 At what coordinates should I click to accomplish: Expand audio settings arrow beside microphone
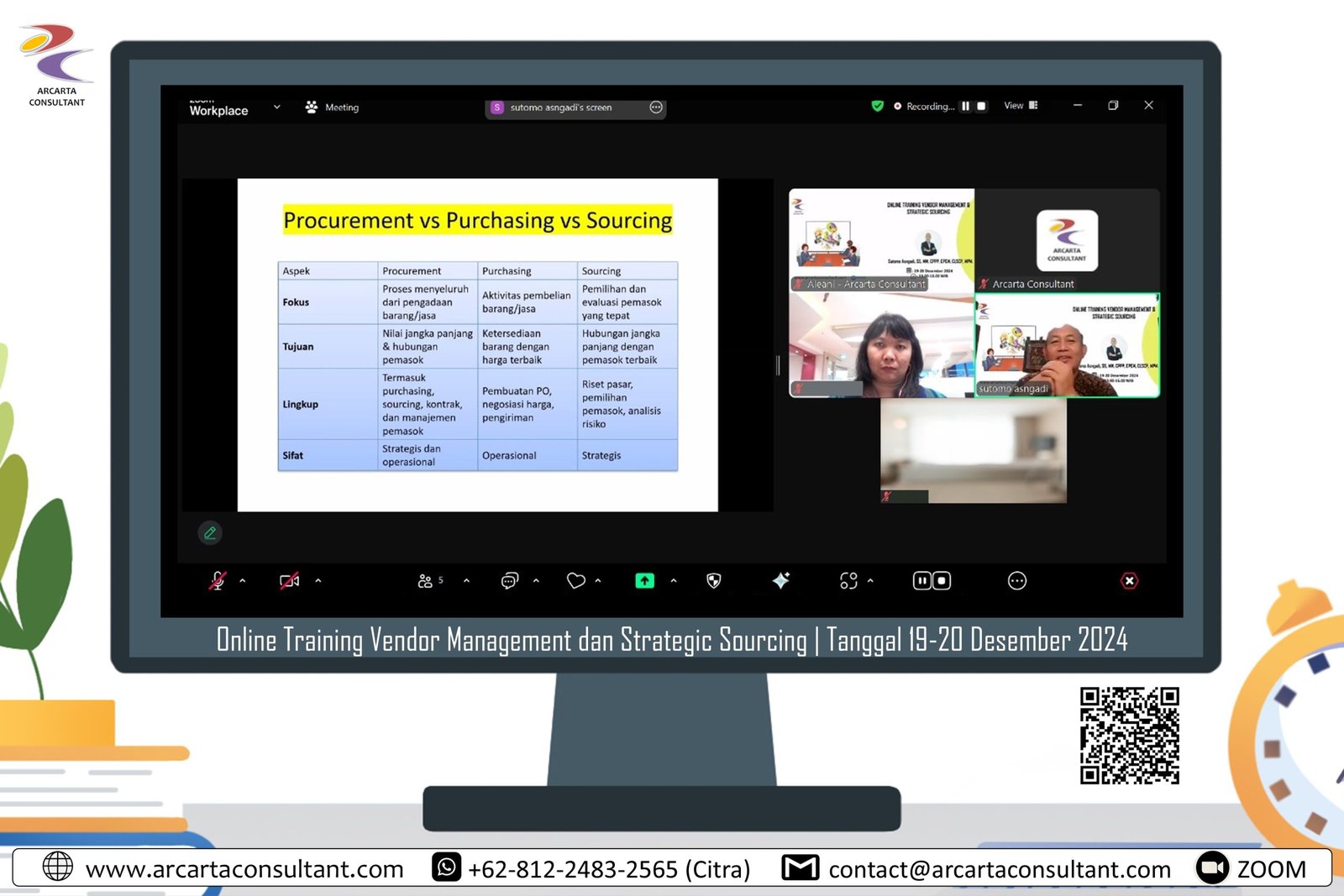coord(243,581)
